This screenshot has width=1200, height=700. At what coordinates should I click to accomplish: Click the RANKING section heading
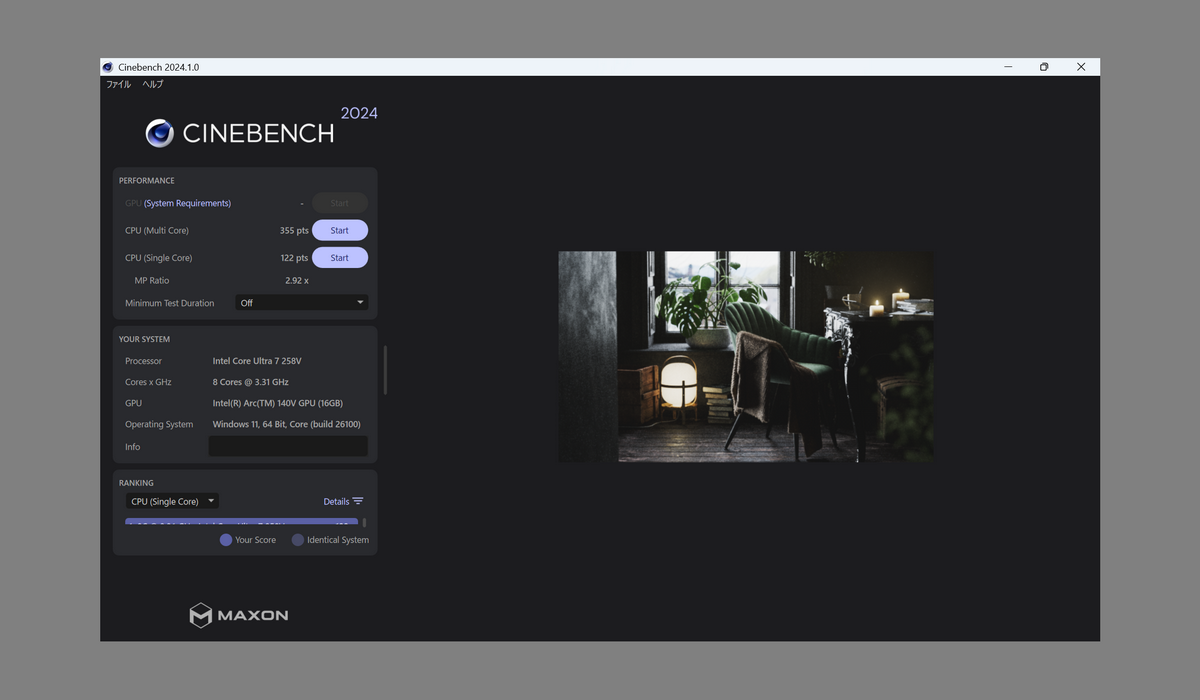pos(137,483)
